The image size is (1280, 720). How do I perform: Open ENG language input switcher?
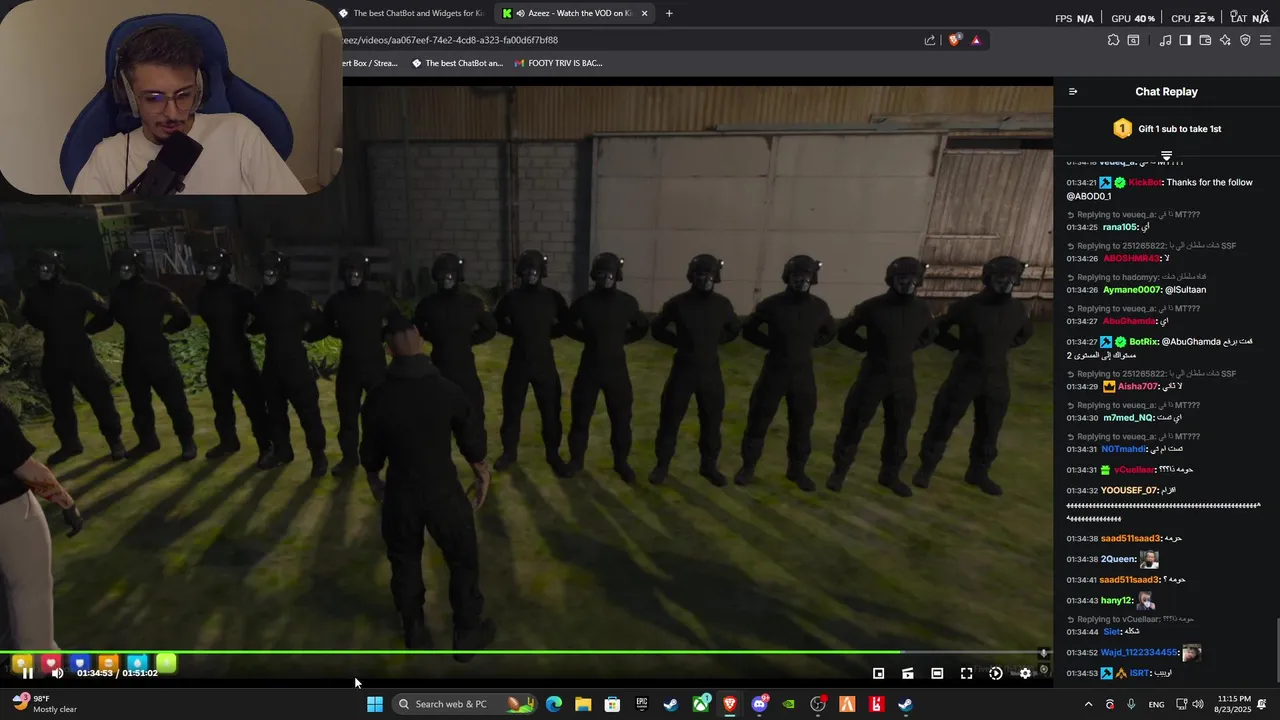[1156, 704]
